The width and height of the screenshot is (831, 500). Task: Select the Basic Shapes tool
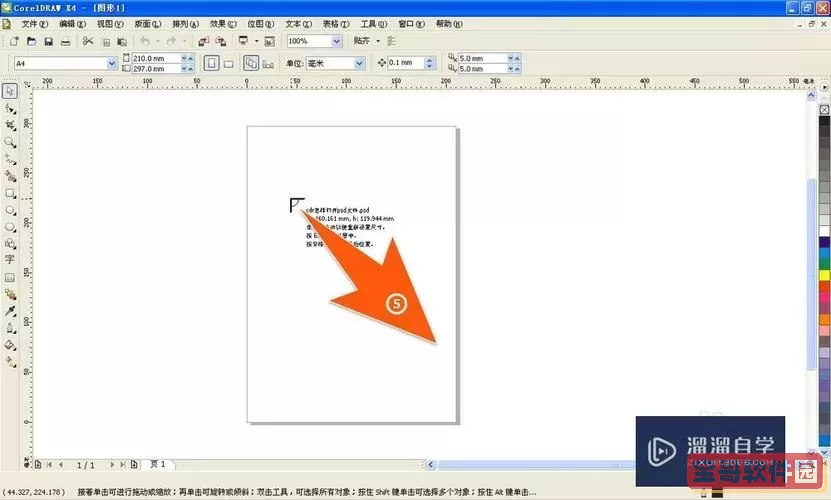(10, 243)
